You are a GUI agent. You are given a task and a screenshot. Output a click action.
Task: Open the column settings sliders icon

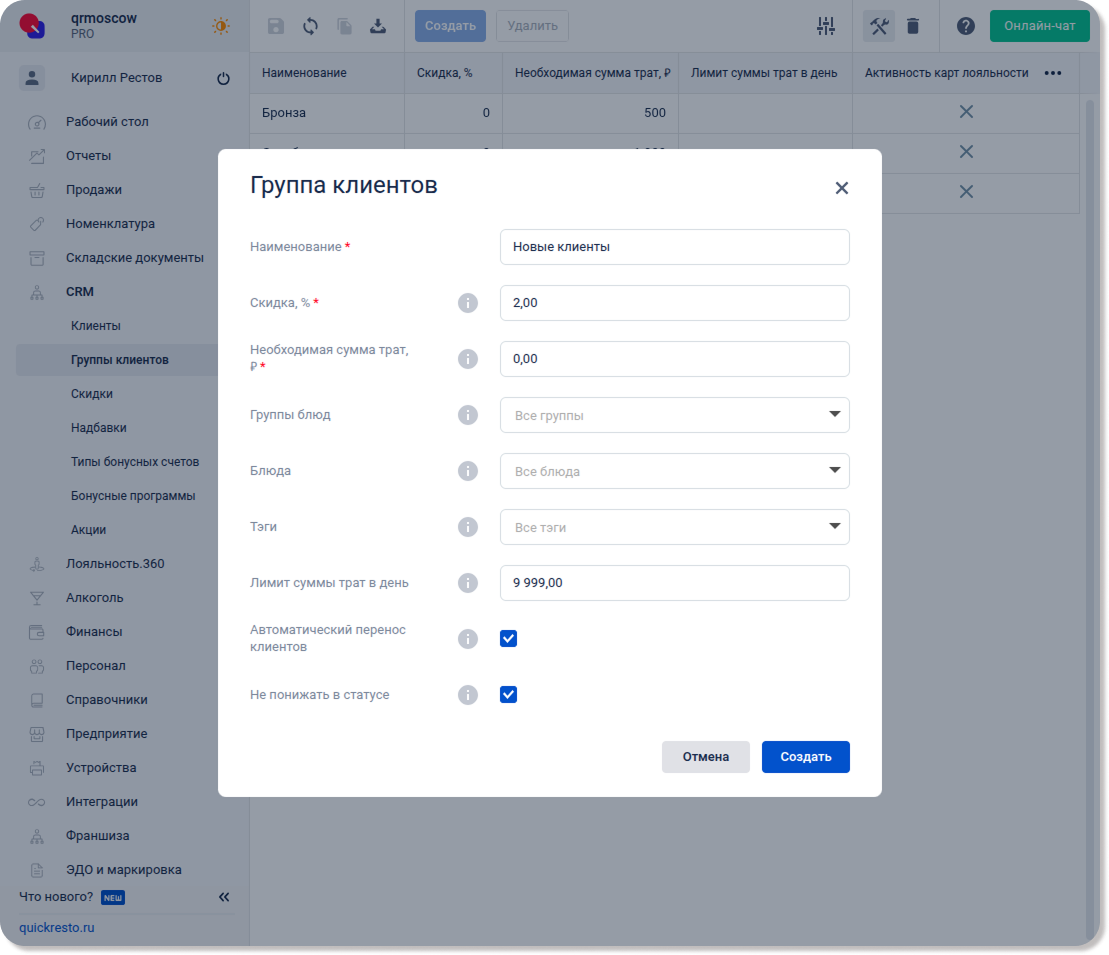tap(825, 26)
